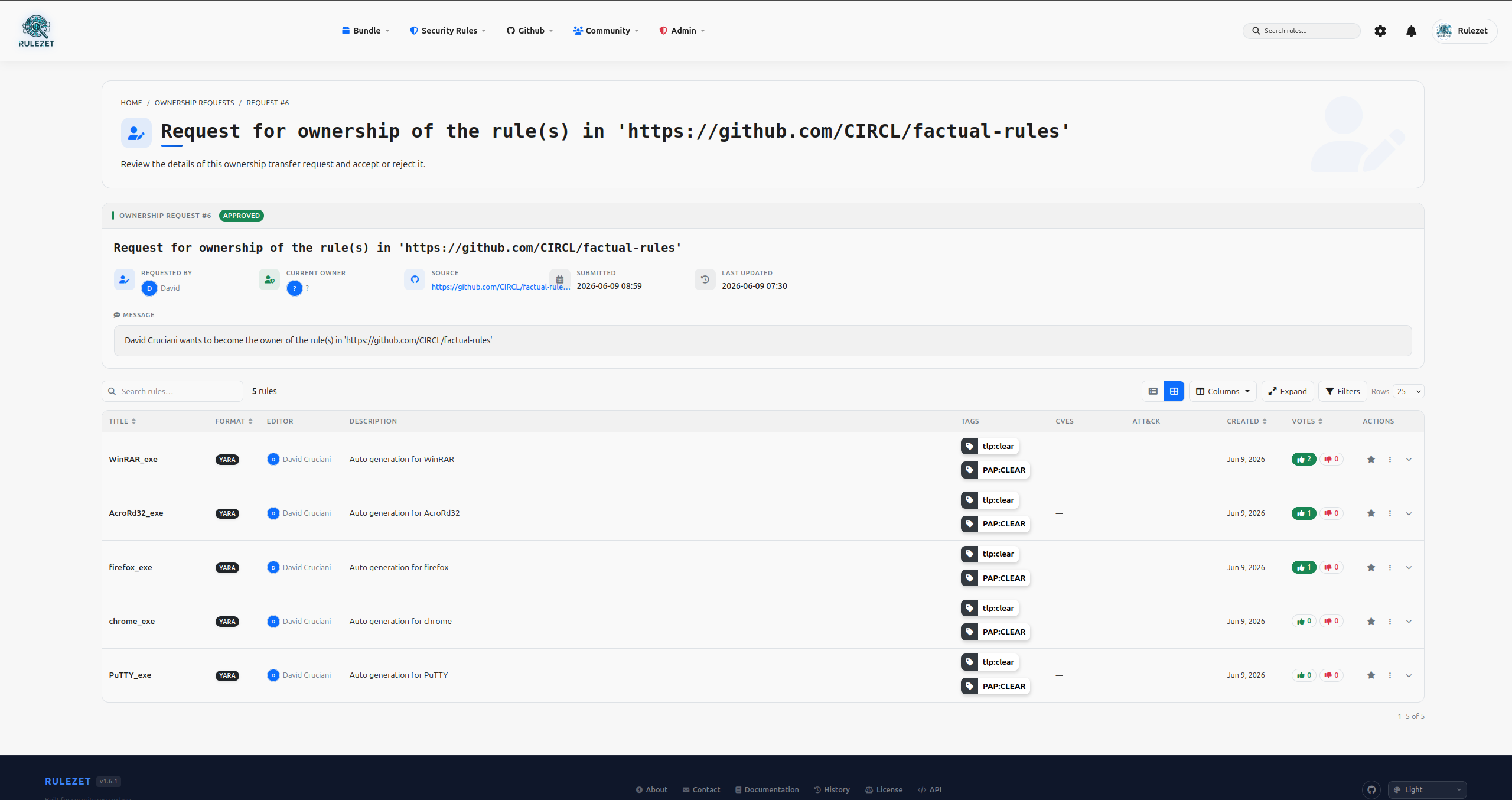Click the Expand table button
Viewport: 1512px width, 800px height.
pyautogui.click(x=1288, y=391)
